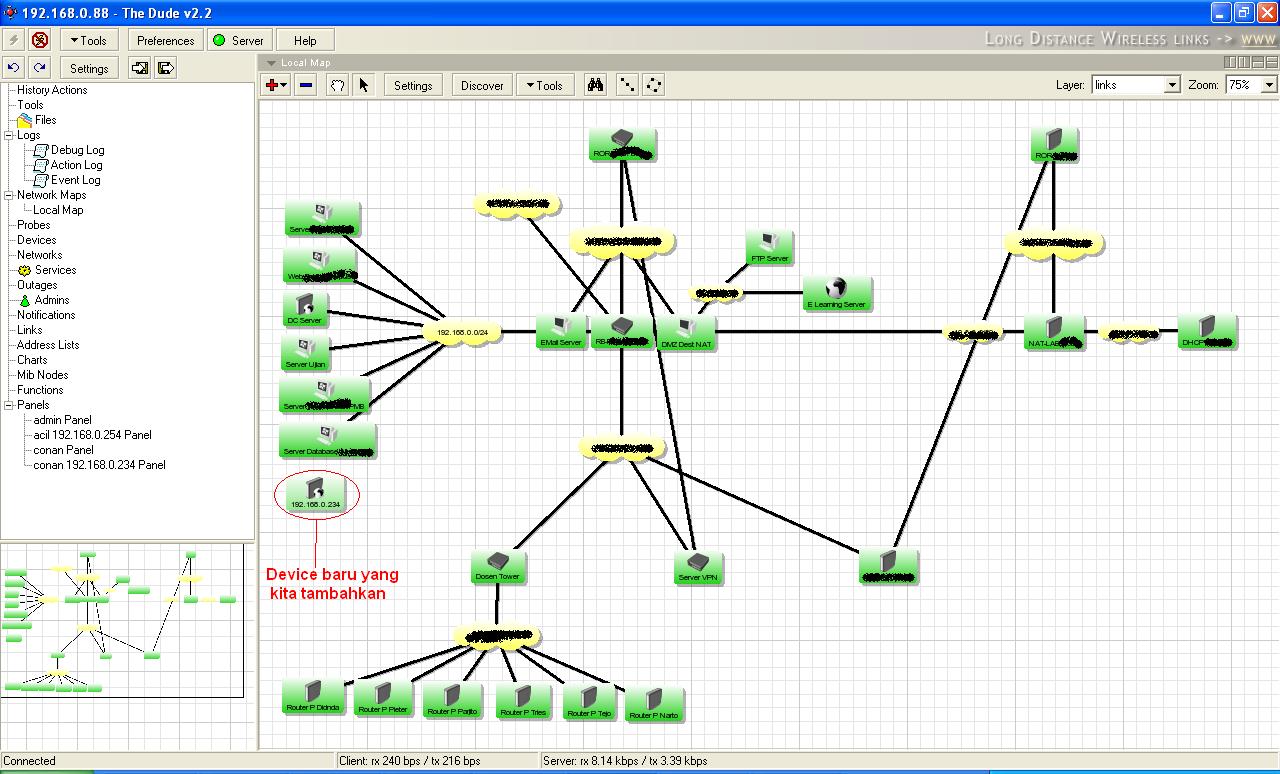Viewport: 1280px width, 774px height.
Task: Click the undo arrow in the top toolbar
Action: click(x=12, y=68)
